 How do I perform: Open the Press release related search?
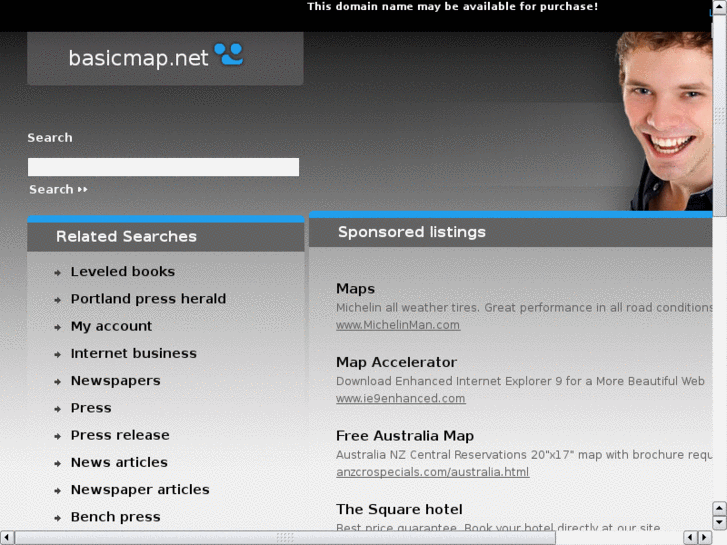120,435
